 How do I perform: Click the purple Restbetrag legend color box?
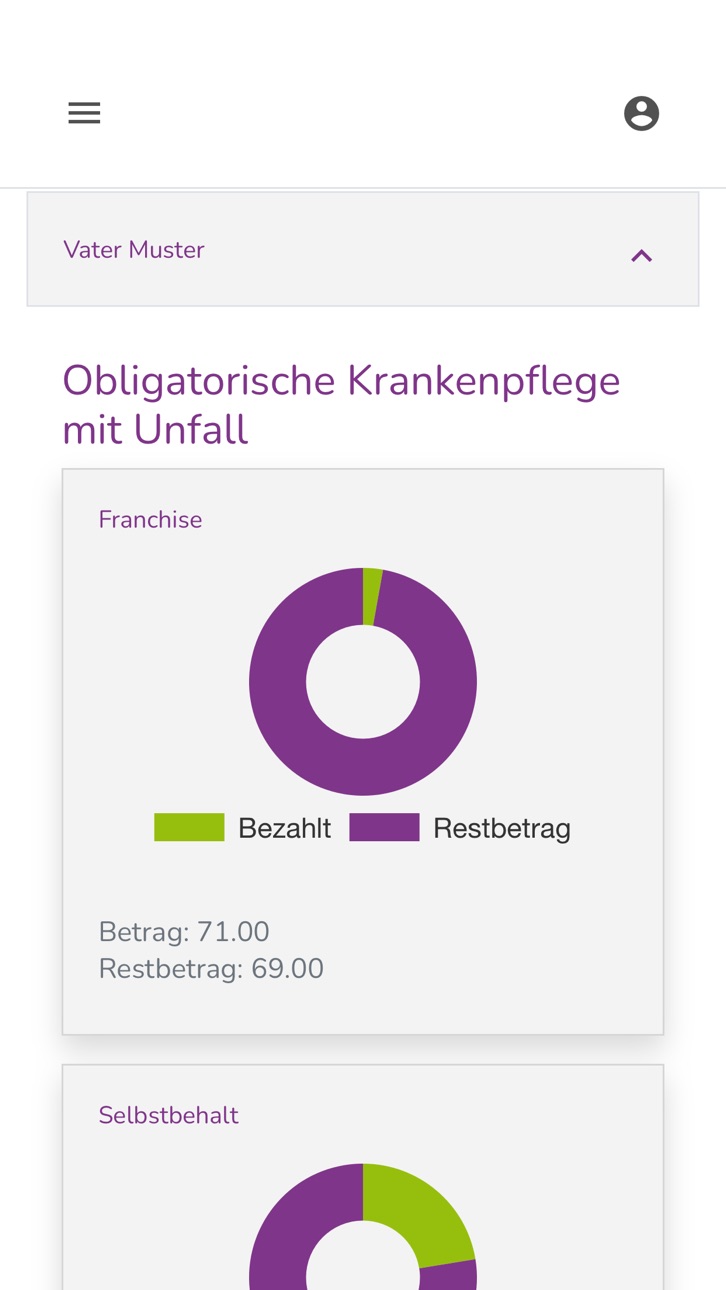[384, 828]
